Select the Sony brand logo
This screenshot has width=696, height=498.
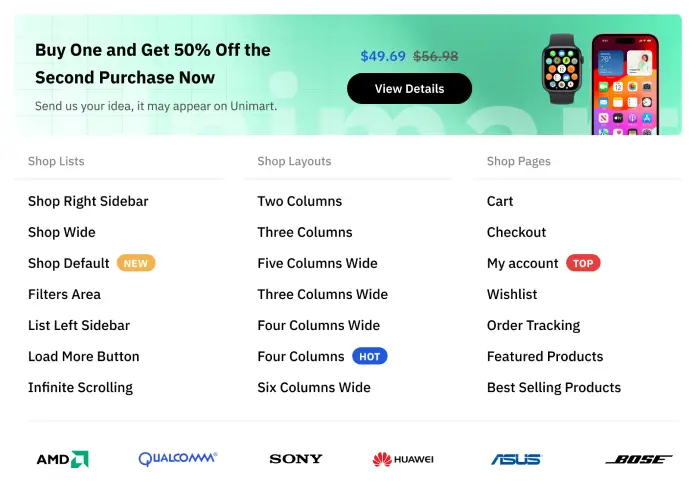(x=296, y=459)
